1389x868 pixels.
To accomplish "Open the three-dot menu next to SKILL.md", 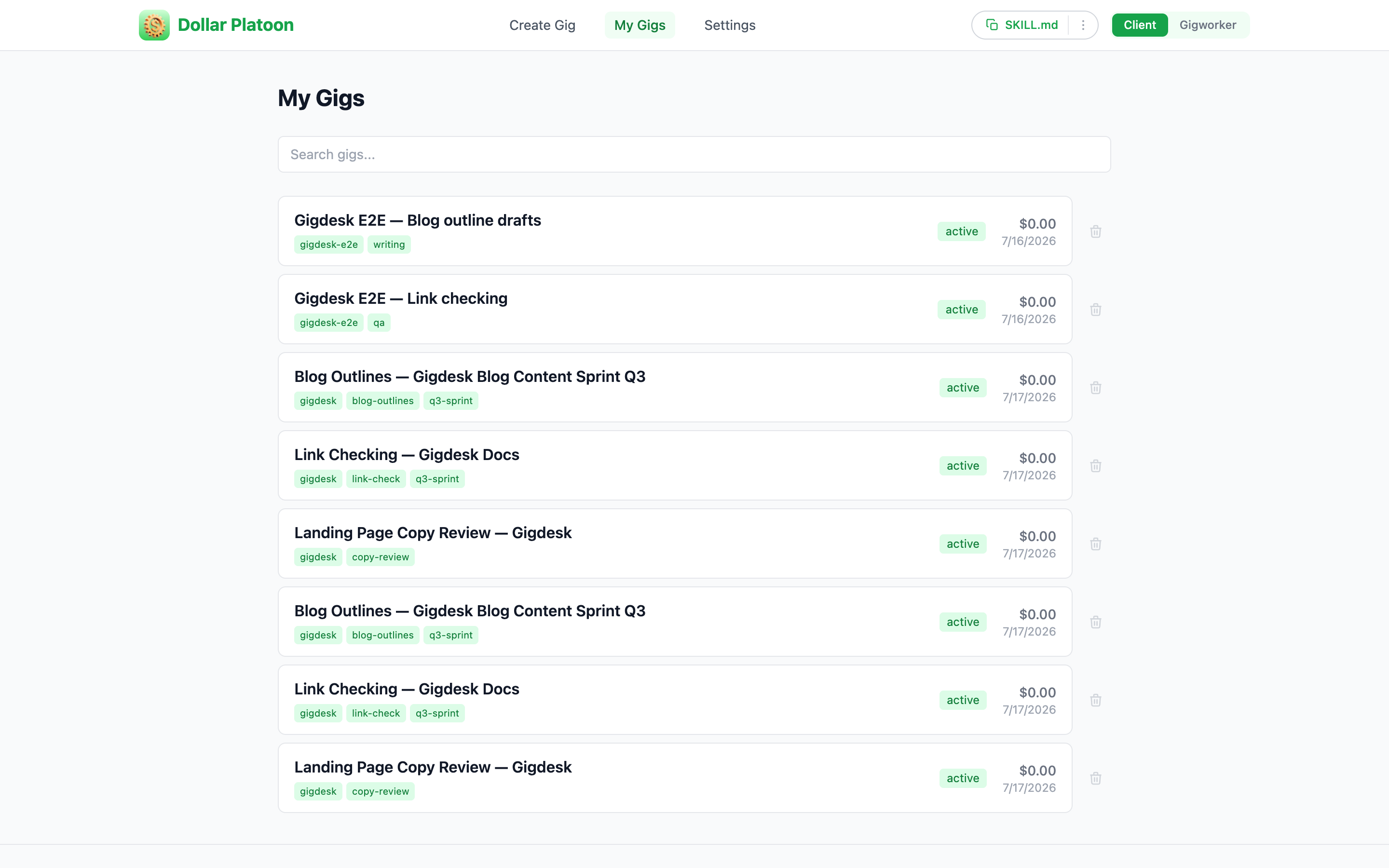I will tap(1083, 25).
